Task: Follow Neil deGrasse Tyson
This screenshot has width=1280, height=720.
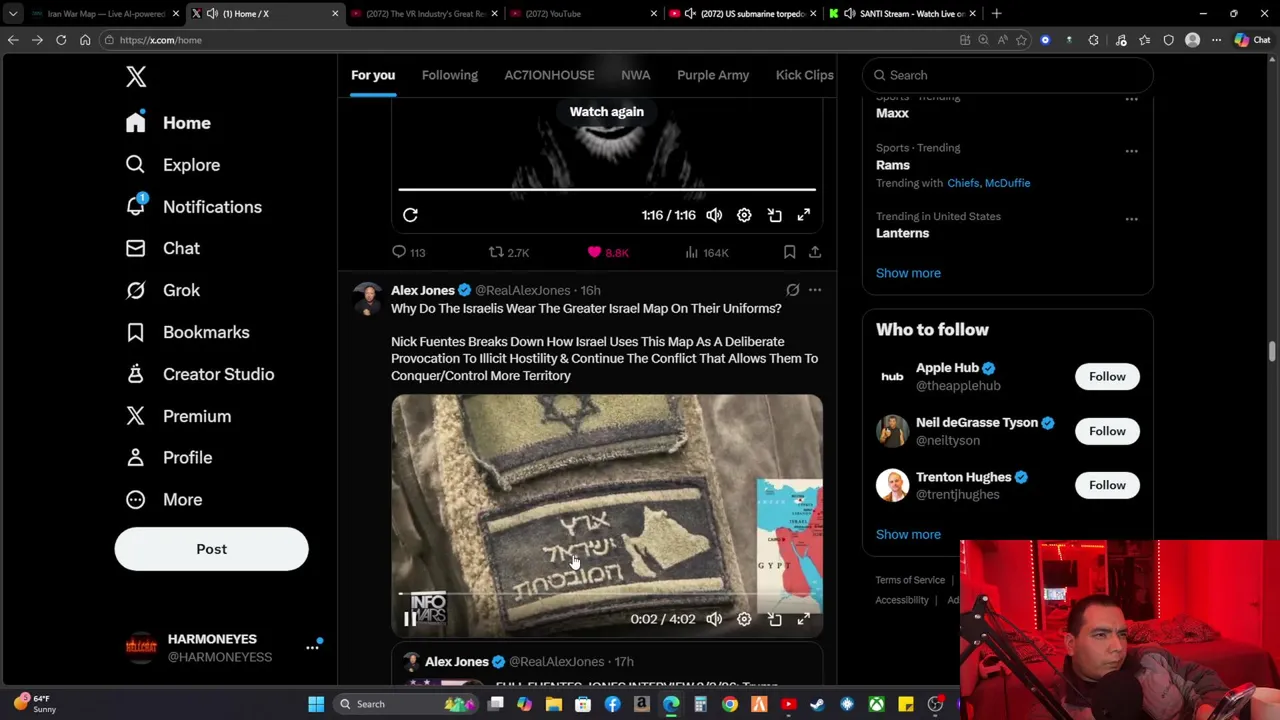Action: [x=1107, y=431]
